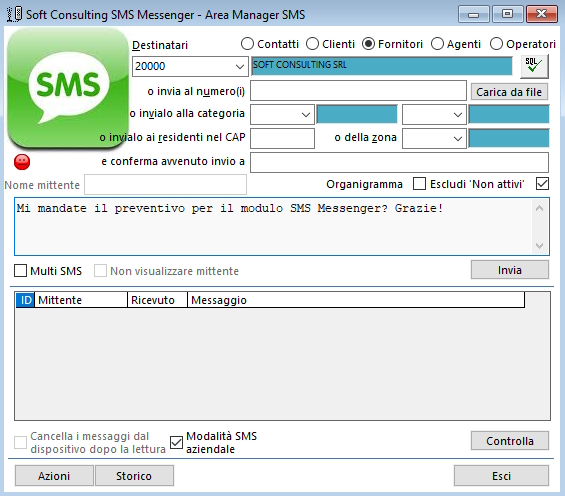Click the Carica da file button
Viewport: 565px width, 496px height.
point(509,92)
